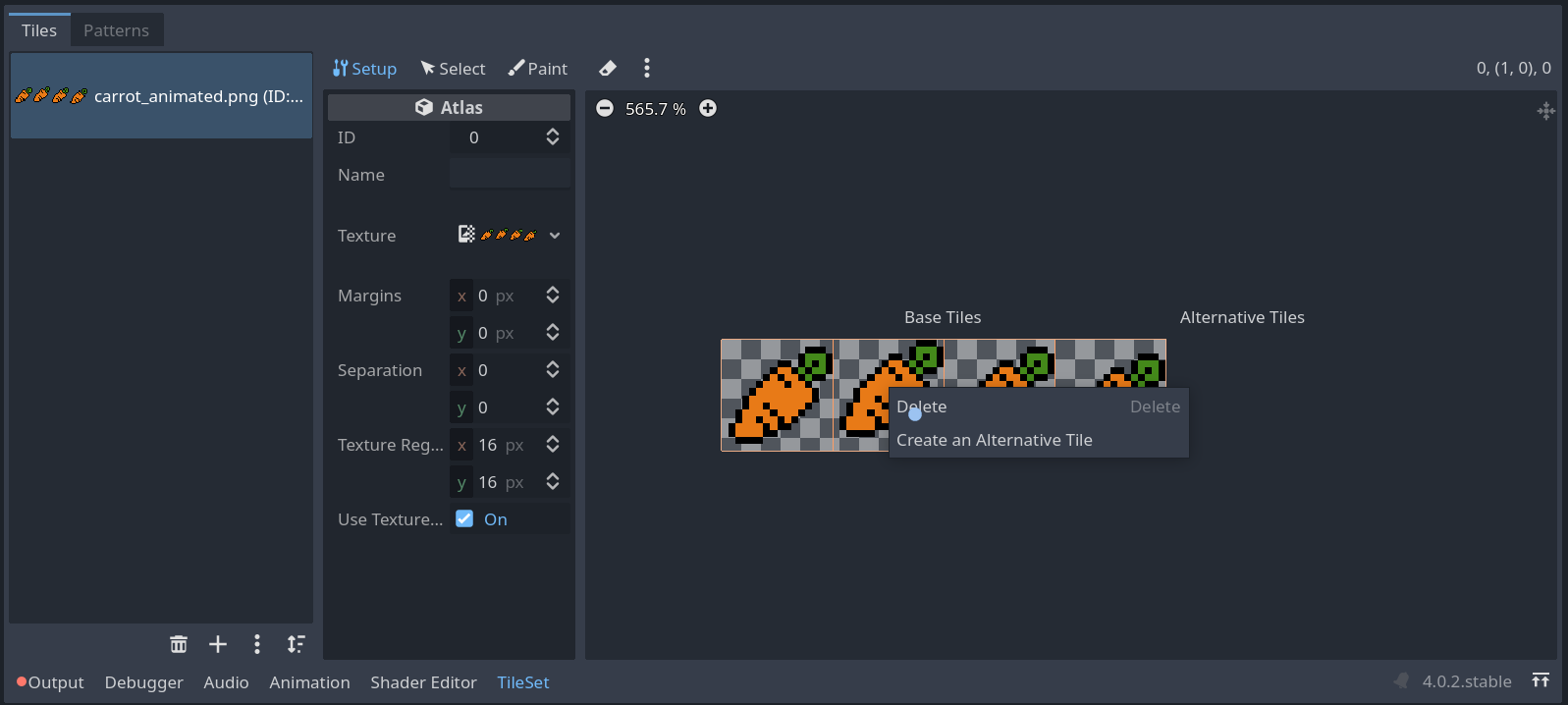Open the Output bottom panel
This screenshot has height=705, width=1568.
(50, 682)
